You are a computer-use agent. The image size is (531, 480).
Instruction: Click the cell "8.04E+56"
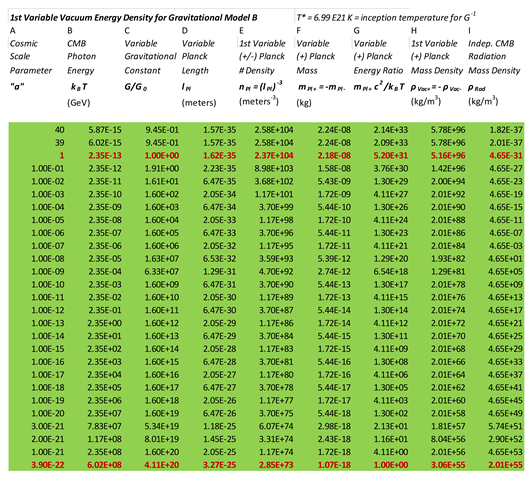click(x=448, y=439)
